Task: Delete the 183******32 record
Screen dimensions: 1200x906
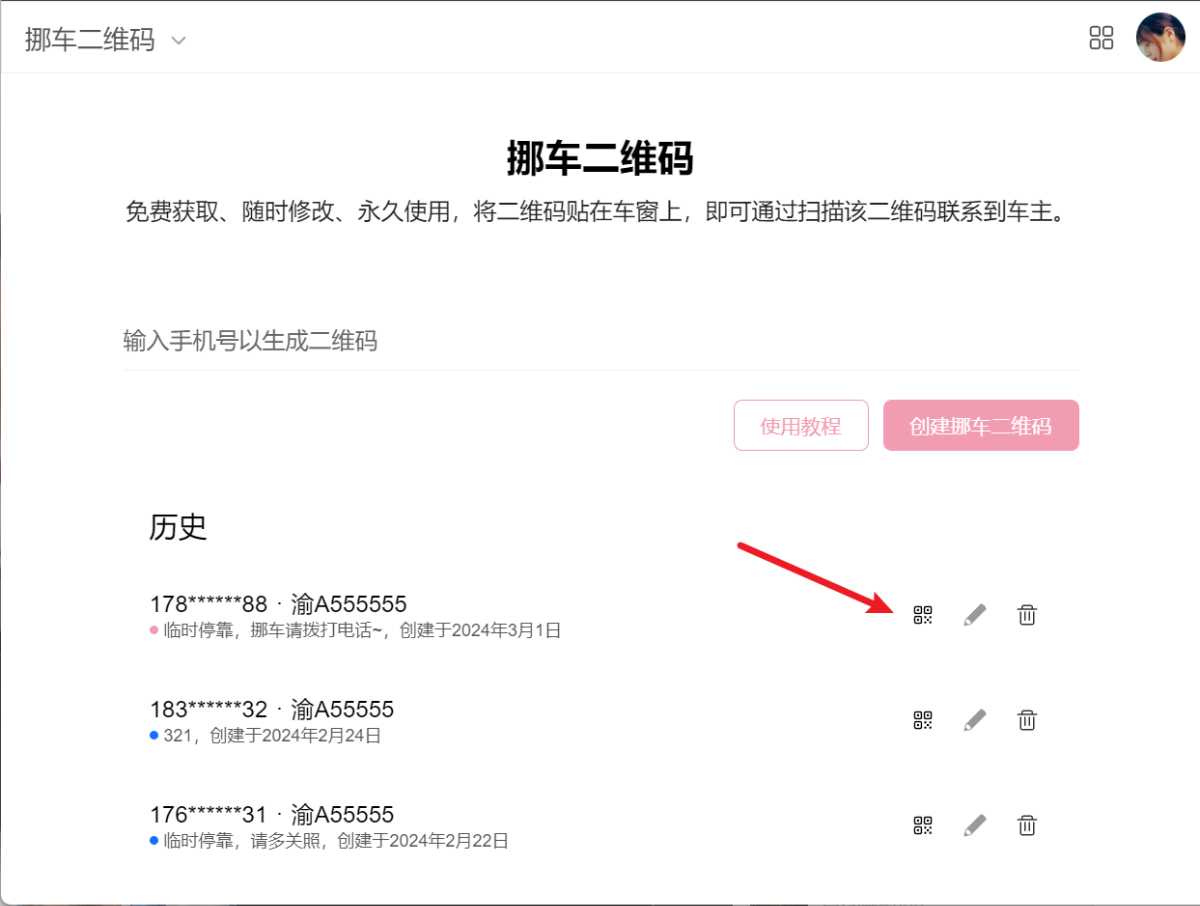Action: [1026, 720]
